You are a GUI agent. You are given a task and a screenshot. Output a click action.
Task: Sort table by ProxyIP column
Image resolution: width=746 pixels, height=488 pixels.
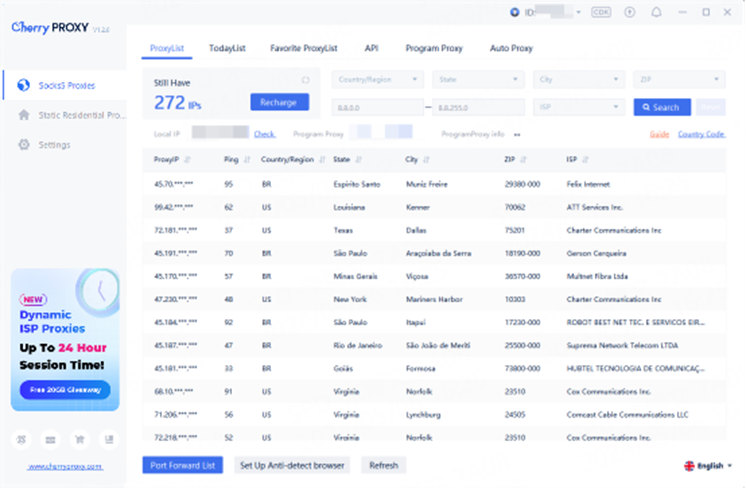pyautogui.click(x=187, y=160)
